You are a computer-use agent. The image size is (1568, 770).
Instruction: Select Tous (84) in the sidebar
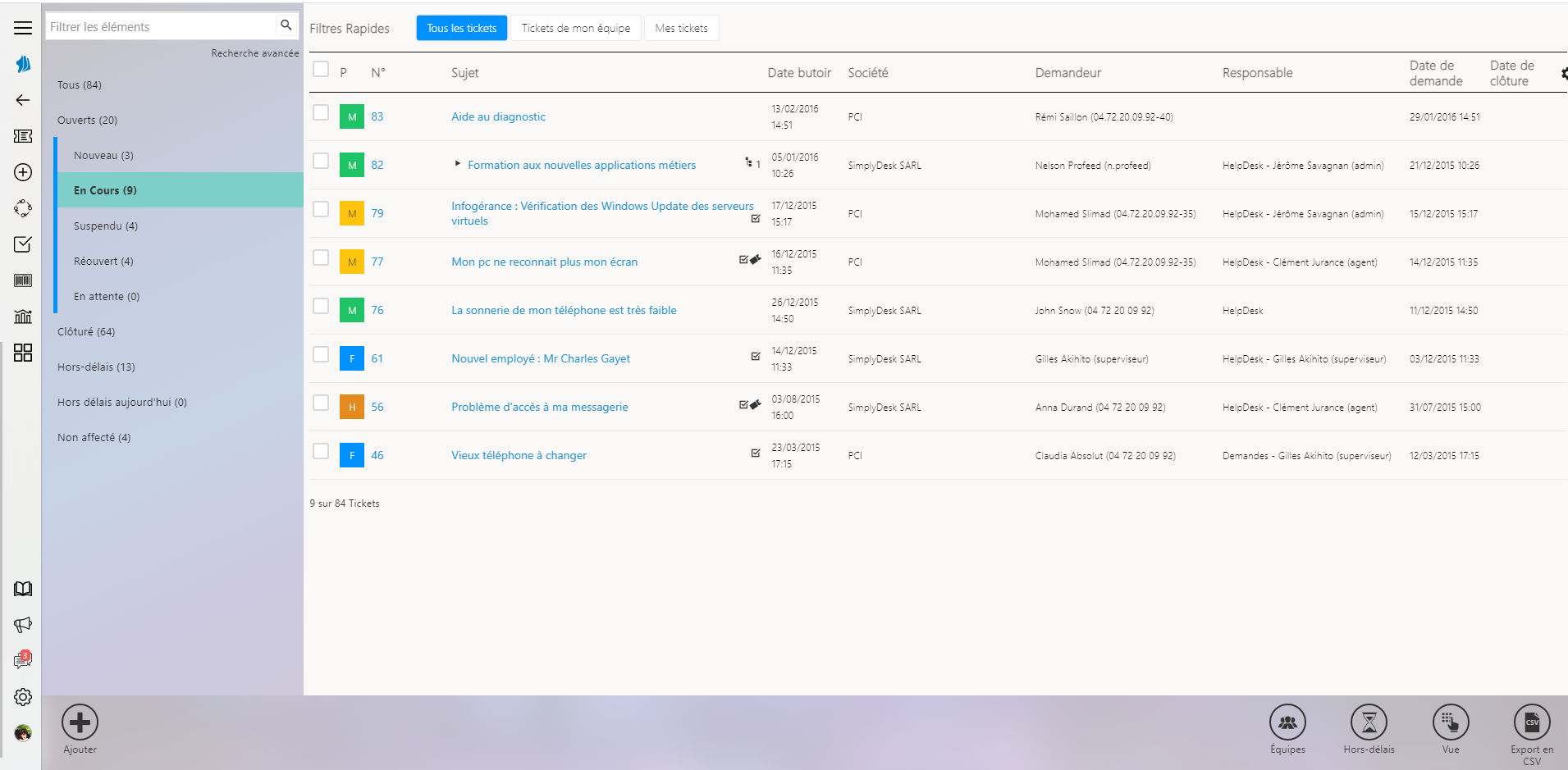click(x=80, y=85)
